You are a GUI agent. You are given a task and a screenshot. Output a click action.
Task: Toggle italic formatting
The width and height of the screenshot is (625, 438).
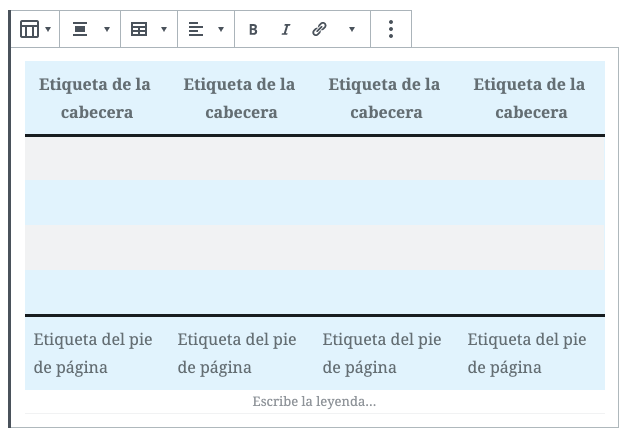click(285, 30)
